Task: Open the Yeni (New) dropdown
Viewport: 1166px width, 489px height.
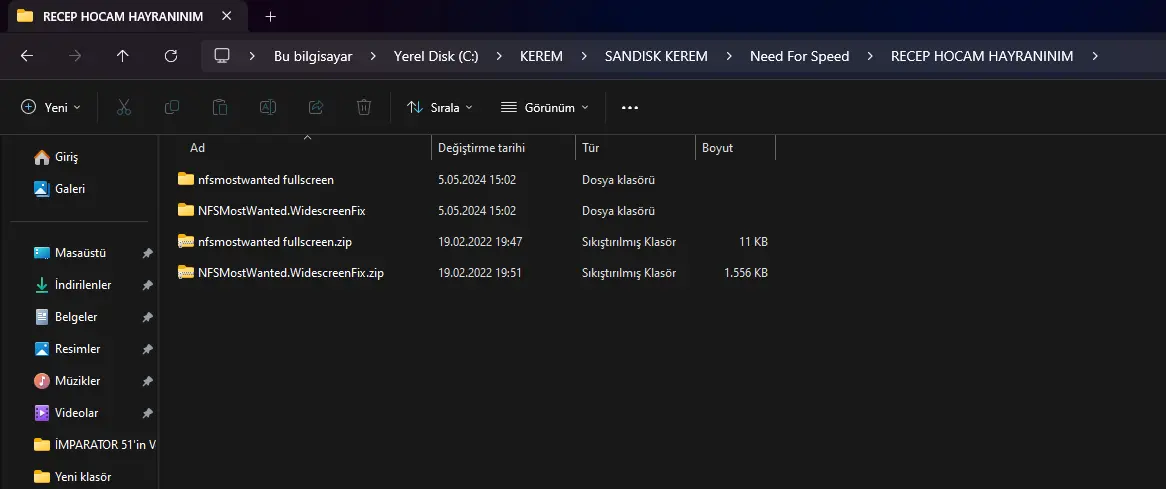Action: pos(51,107)
